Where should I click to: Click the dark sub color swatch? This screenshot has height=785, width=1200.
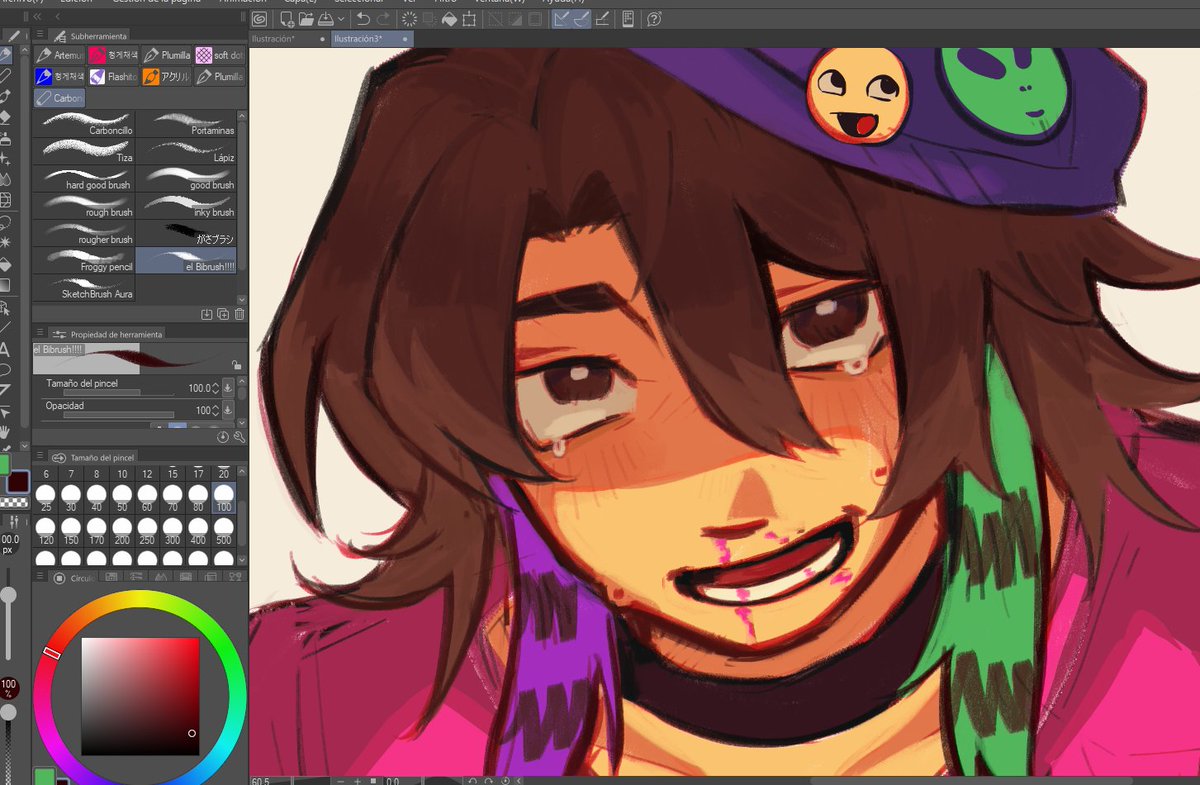[x=20, y=481]
